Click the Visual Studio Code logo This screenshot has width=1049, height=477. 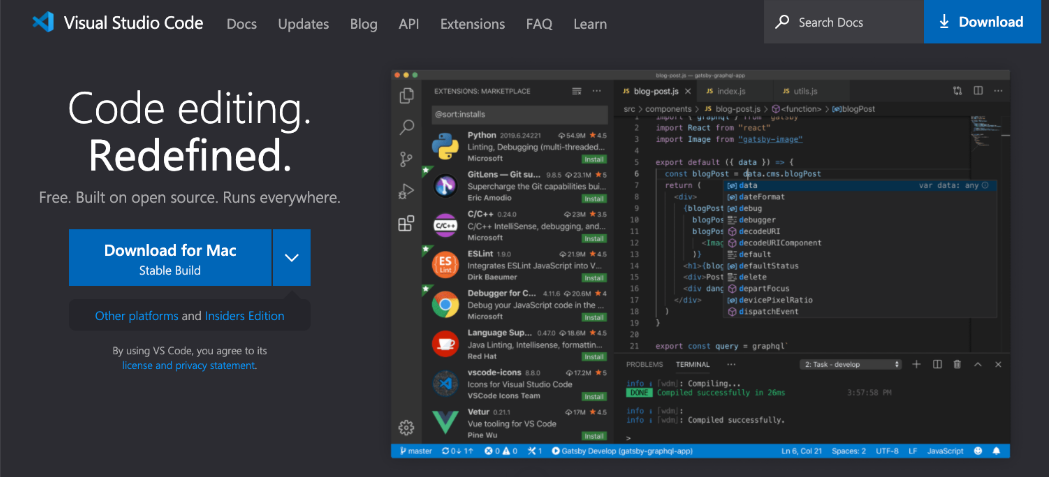pos(42,22)
